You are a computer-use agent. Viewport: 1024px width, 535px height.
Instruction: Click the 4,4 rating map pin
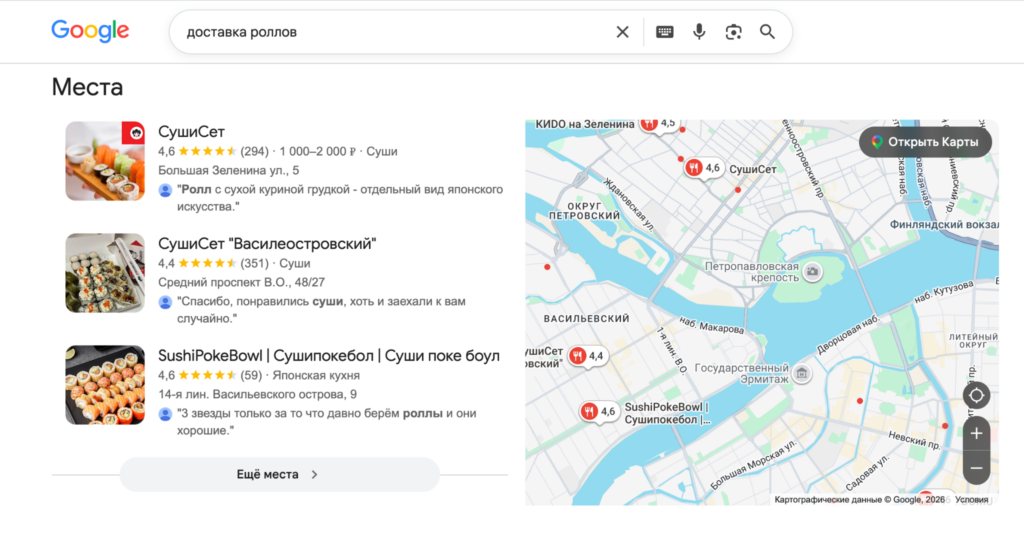[x=587, y=356]
